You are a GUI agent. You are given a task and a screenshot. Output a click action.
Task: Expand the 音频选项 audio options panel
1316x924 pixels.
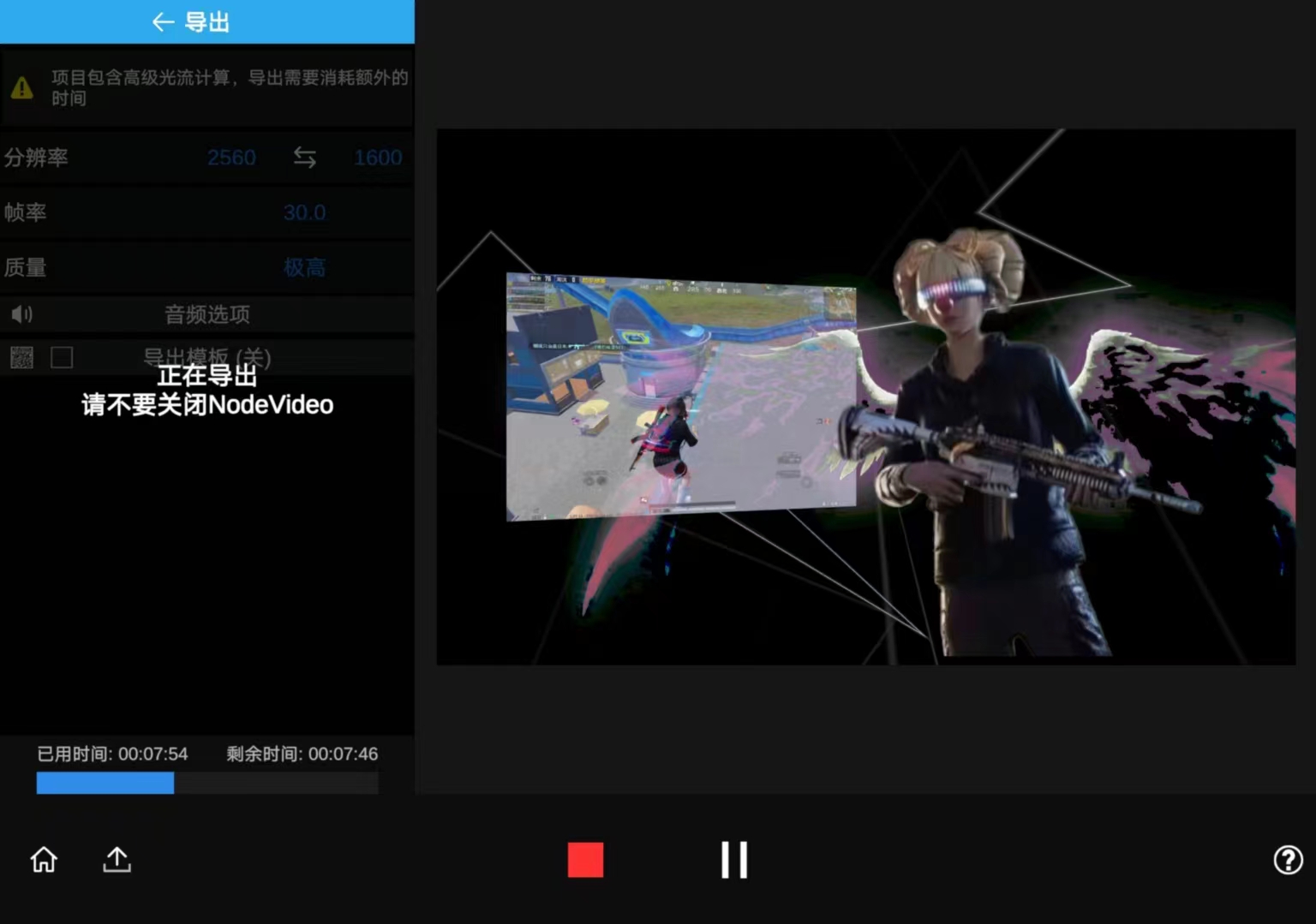pyautogui.click(x=206, y=314)
